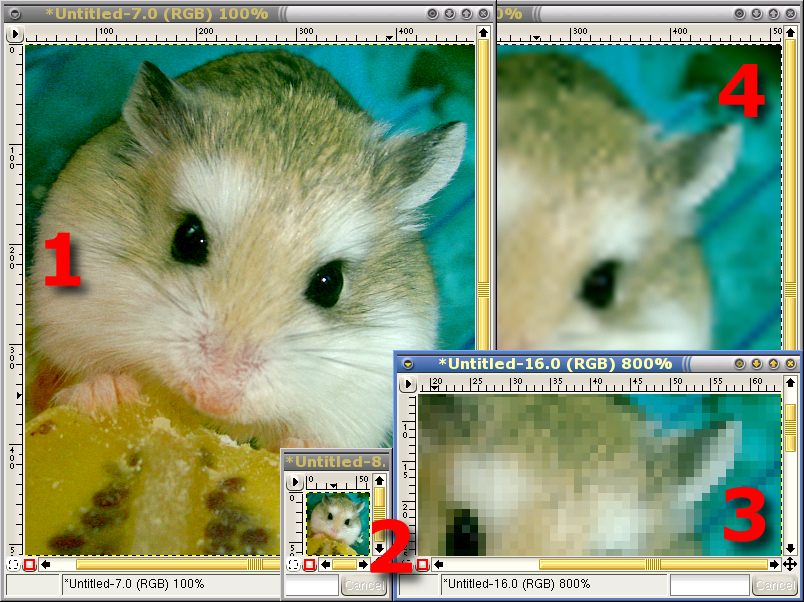Image resolution: width=804 pixels, height=602 pixels.
Task: Toggle dashed-circle selection button in Untitled-8 window
Action: 293,565
